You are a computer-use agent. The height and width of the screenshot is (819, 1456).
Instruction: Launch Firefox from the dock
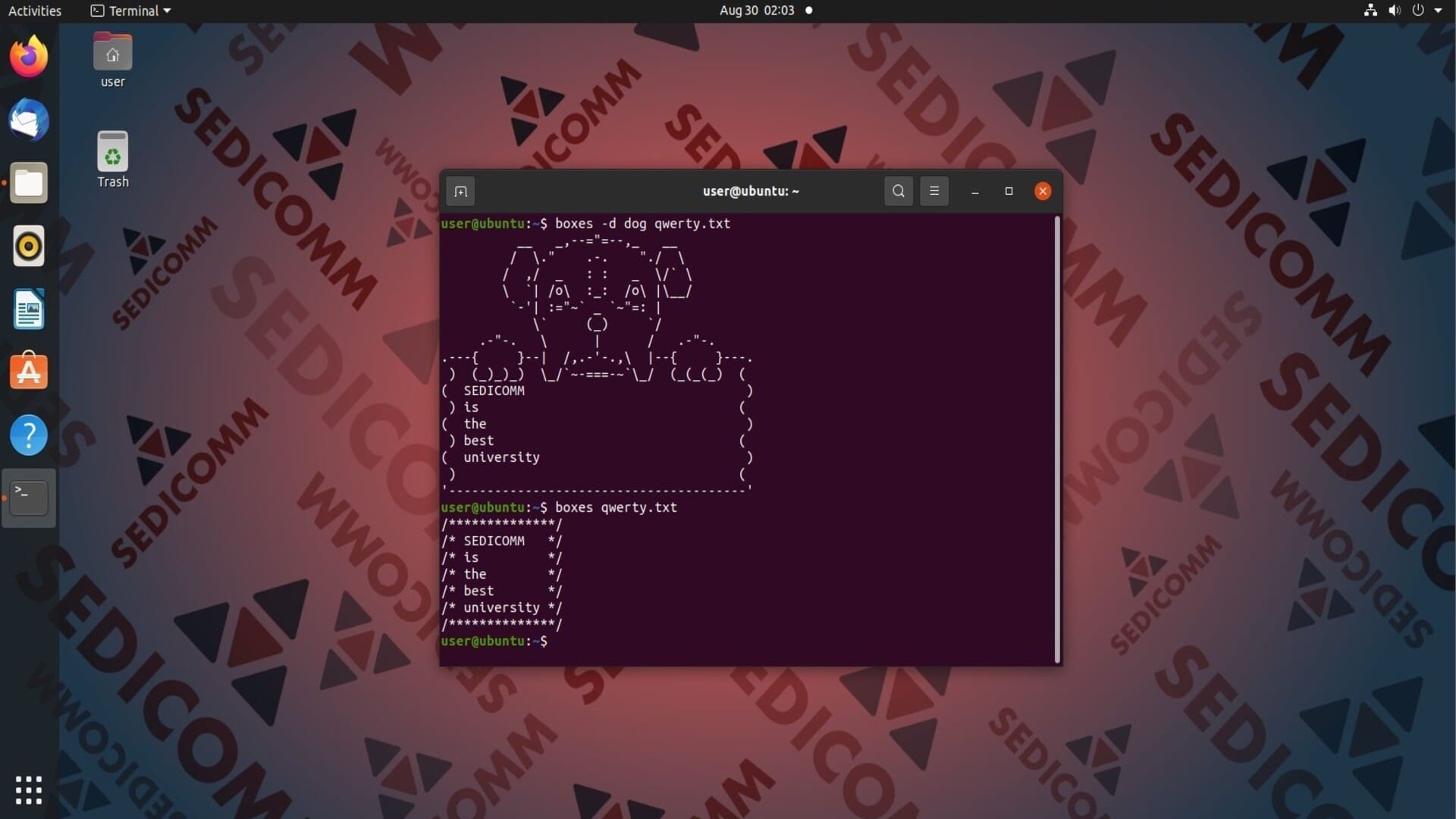[29, 56]
